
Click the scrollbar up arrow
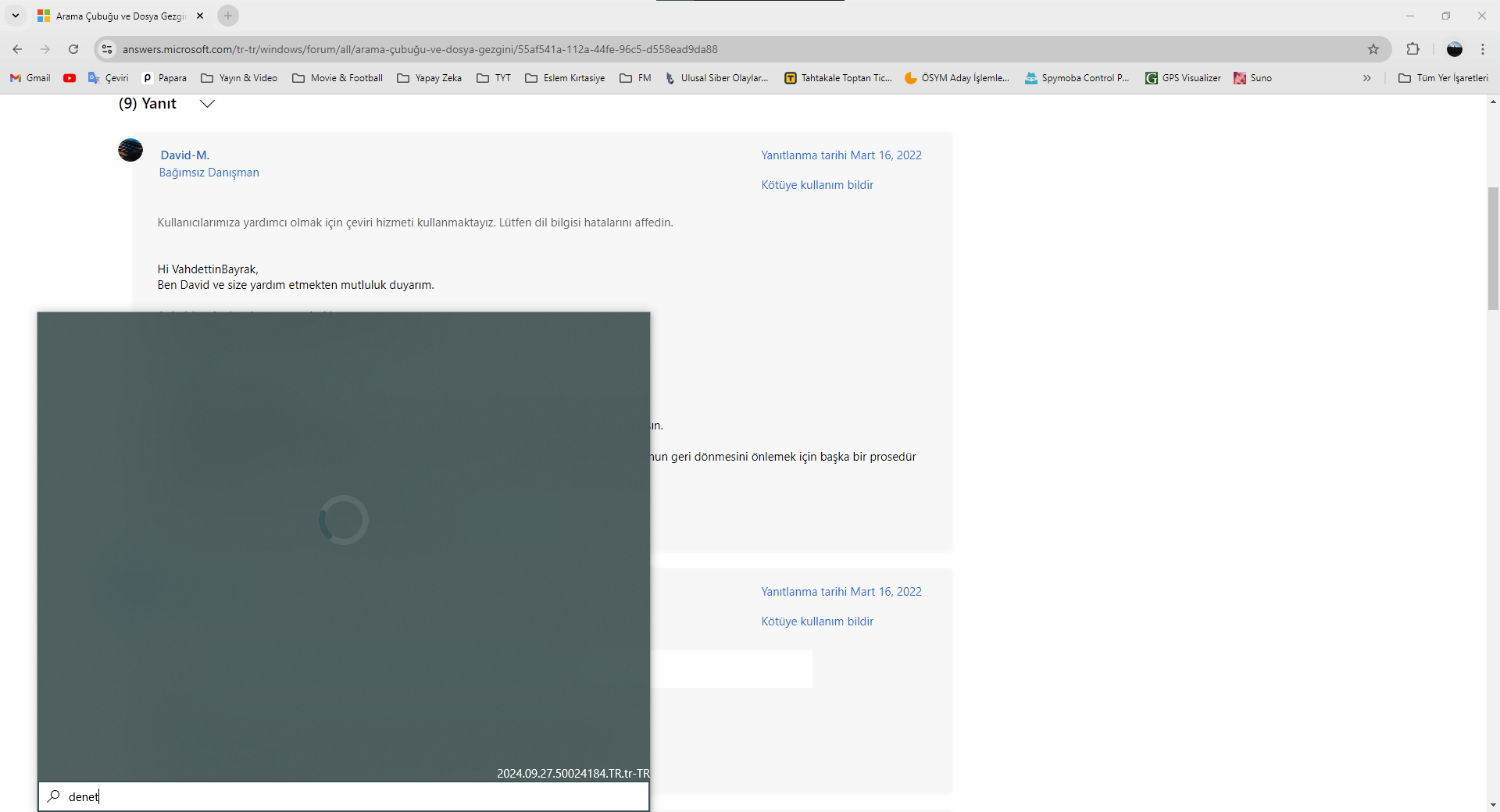[x=1493, y=102]
